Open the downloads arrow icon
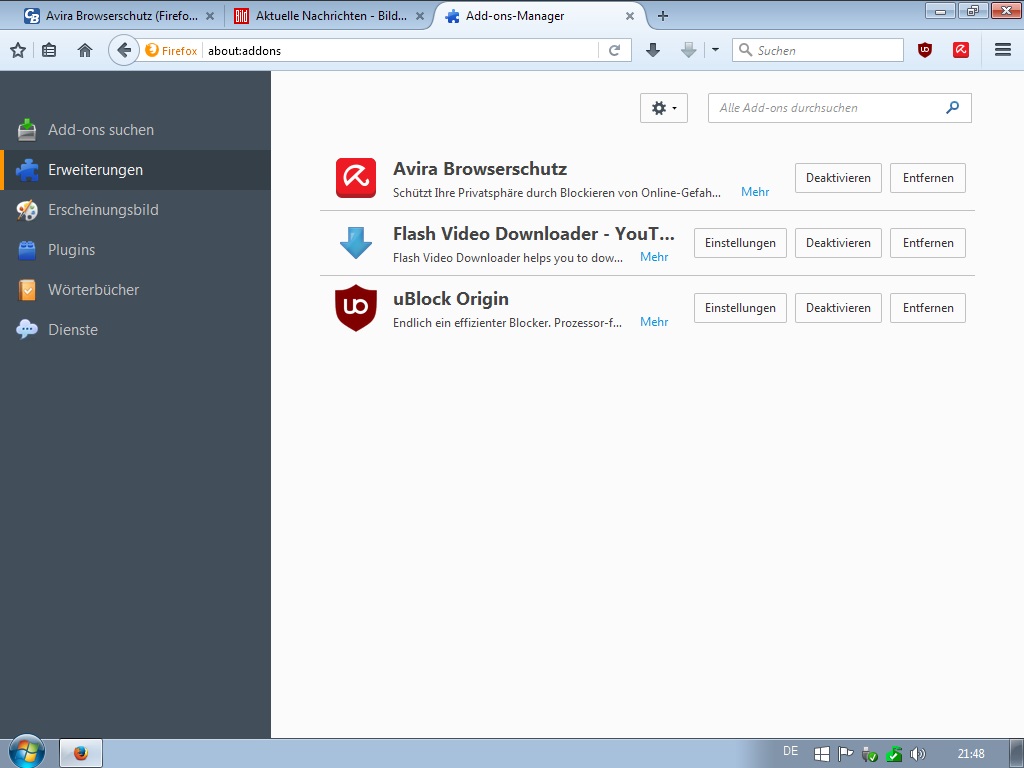 pos(652,50)
